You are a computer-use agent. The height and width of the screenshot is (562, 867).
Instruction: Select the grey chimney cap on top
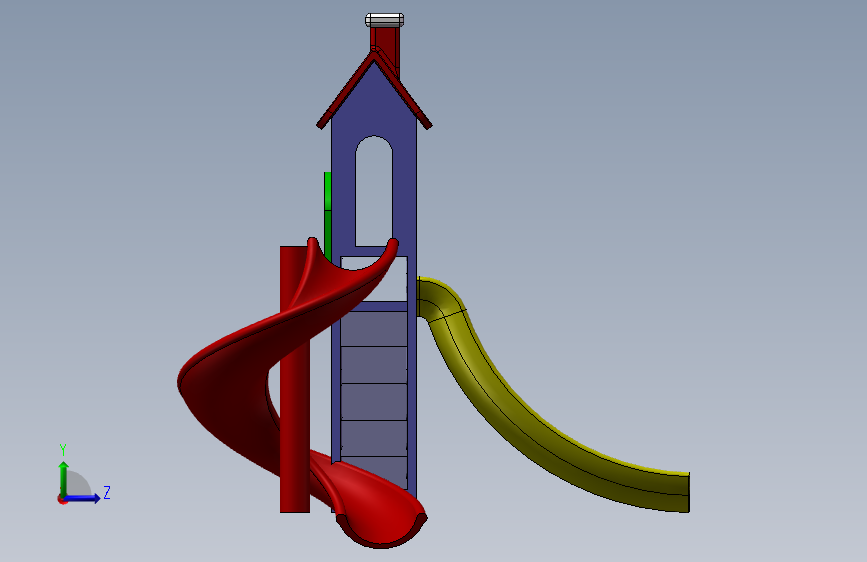(x=384, y=20)
